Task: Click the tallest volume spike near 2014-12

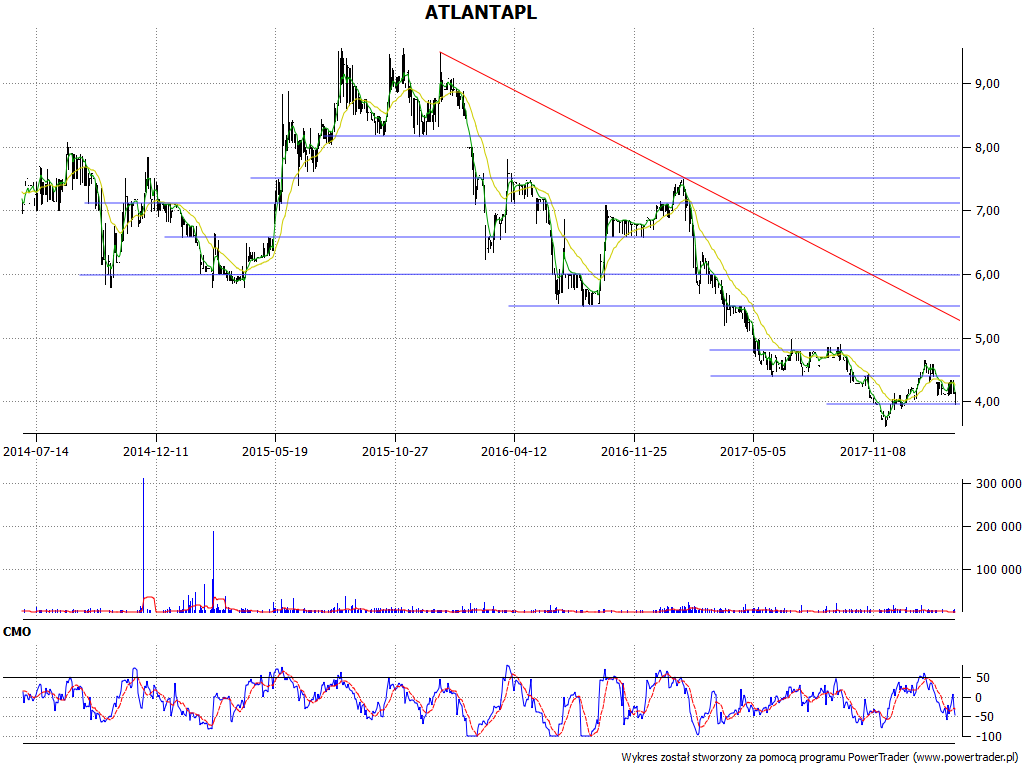Action: (144, 545)
